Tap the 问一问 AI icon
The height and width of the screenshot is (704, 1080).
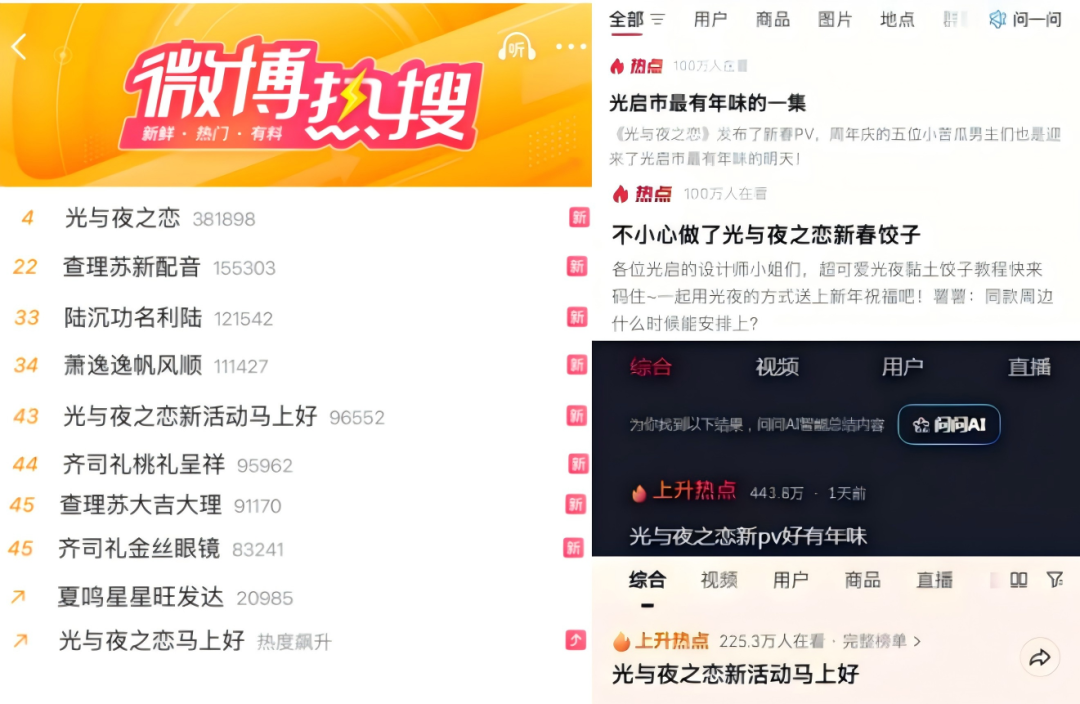click(997, 19)
